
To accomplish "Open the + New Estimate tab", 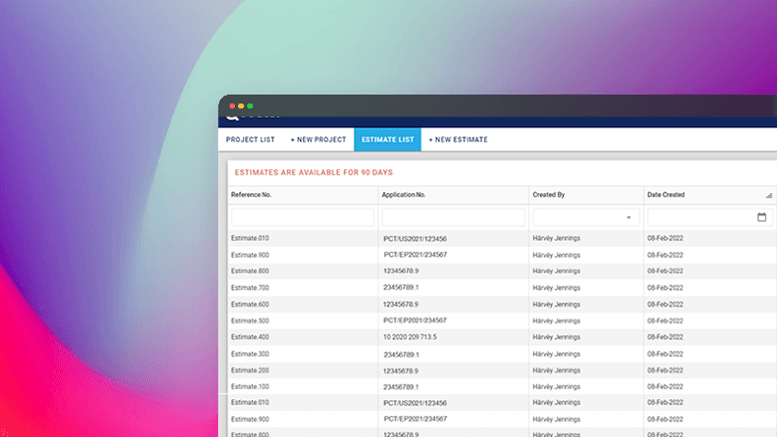I will [458, 140].
